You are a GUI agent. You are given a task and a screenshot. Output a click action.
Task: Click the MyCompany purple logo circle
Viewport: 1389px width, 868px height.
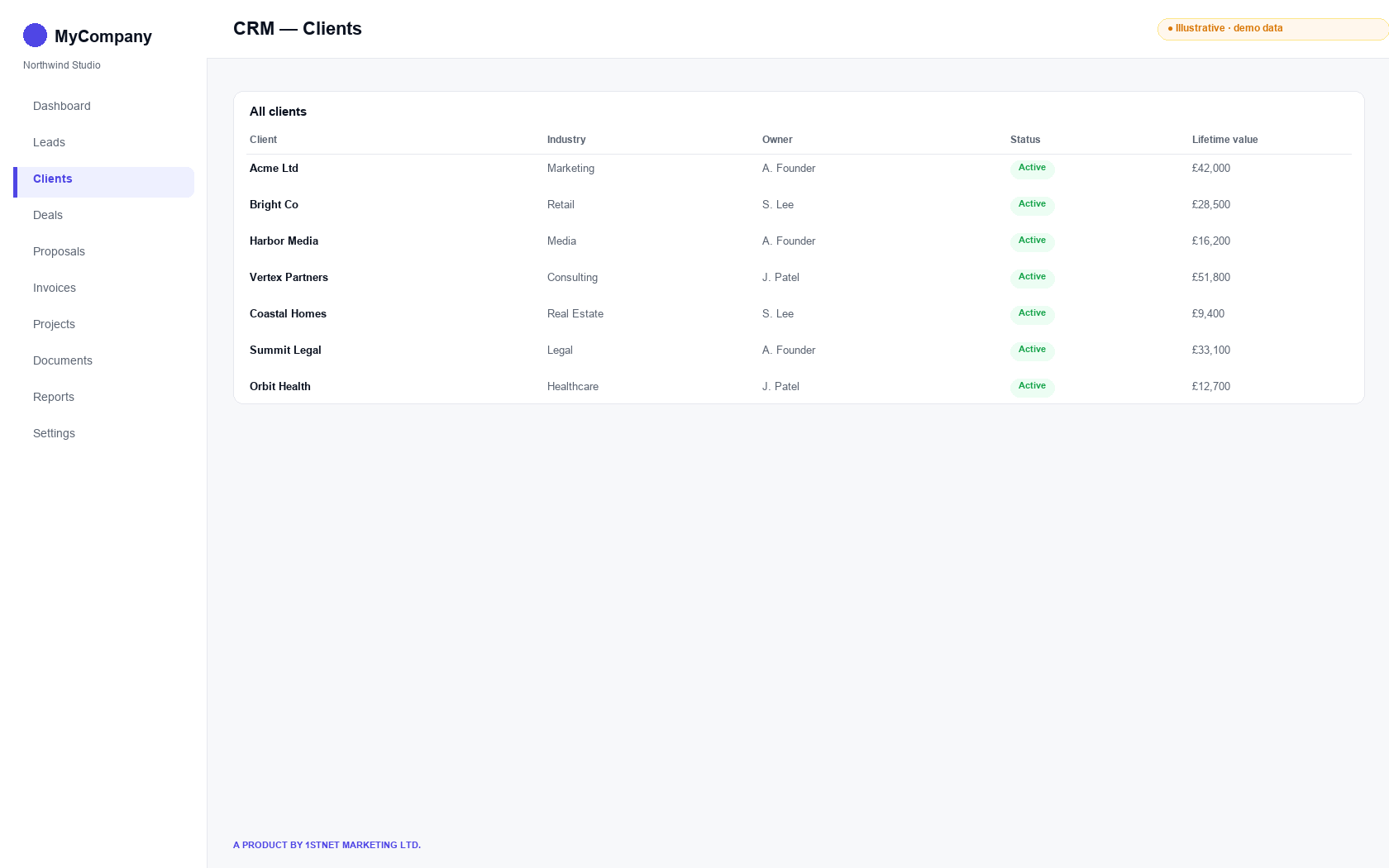(x=35, y=36)
